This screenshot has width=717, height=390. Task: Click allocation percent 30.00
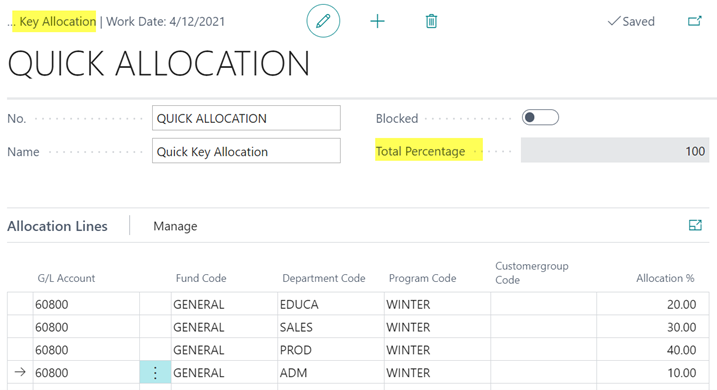[x=653, y=327]
